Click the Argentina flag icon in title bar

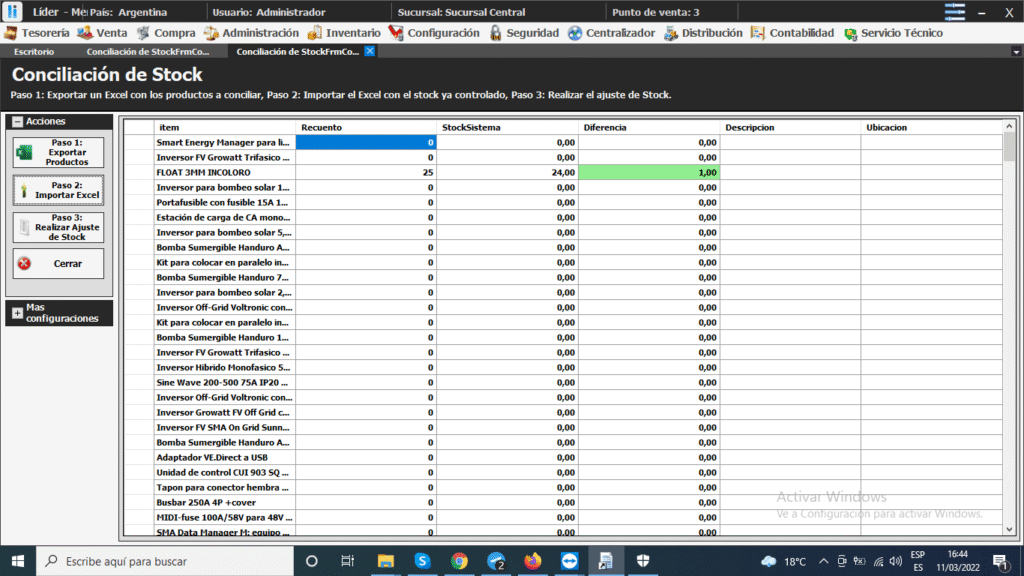955,11
